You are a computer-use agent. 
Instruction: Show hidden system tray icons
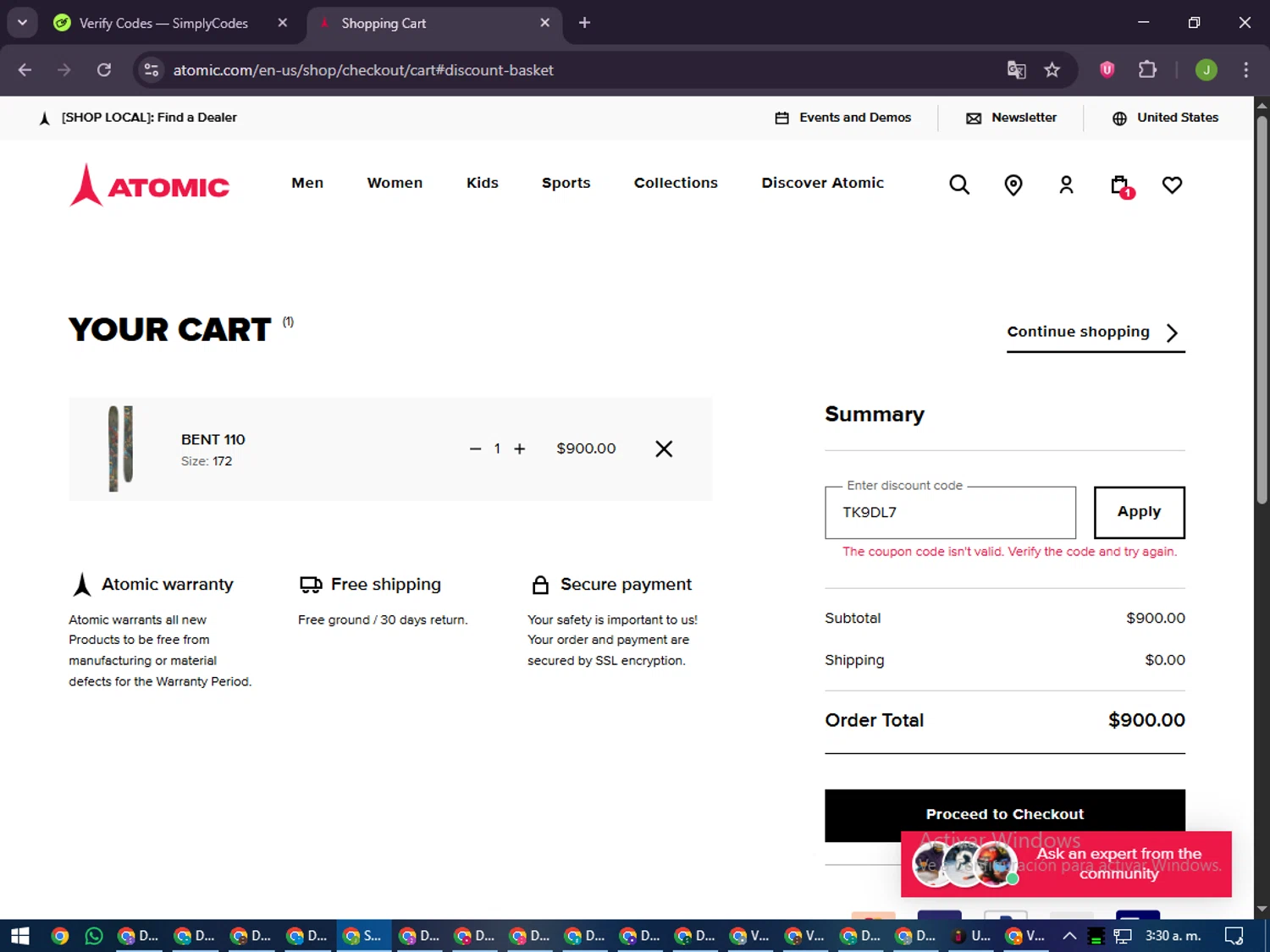(1069, 936)
